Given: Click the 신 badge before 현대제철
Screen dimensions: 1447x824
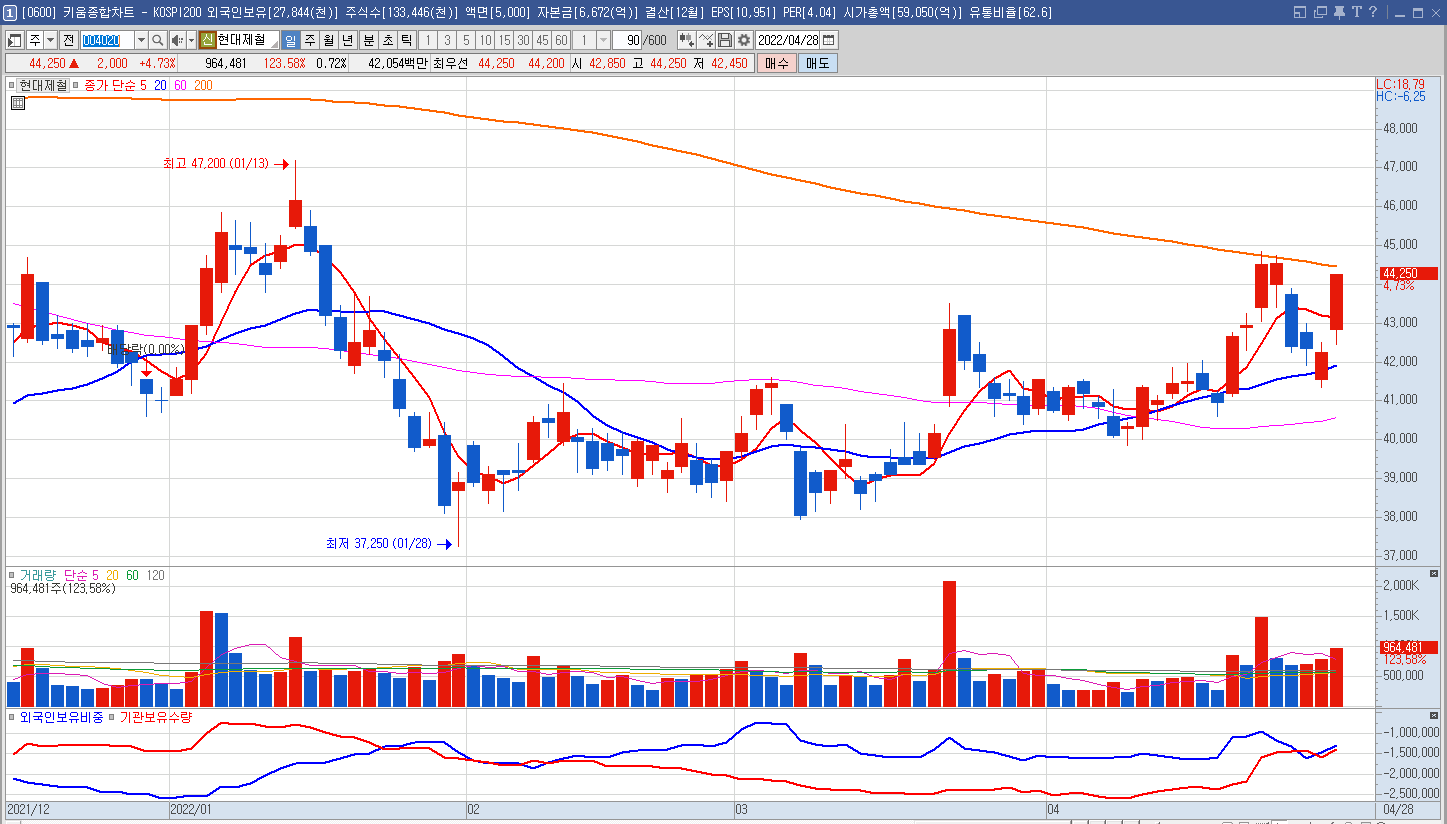Looking at the screenshot, I should click(207, 40).
